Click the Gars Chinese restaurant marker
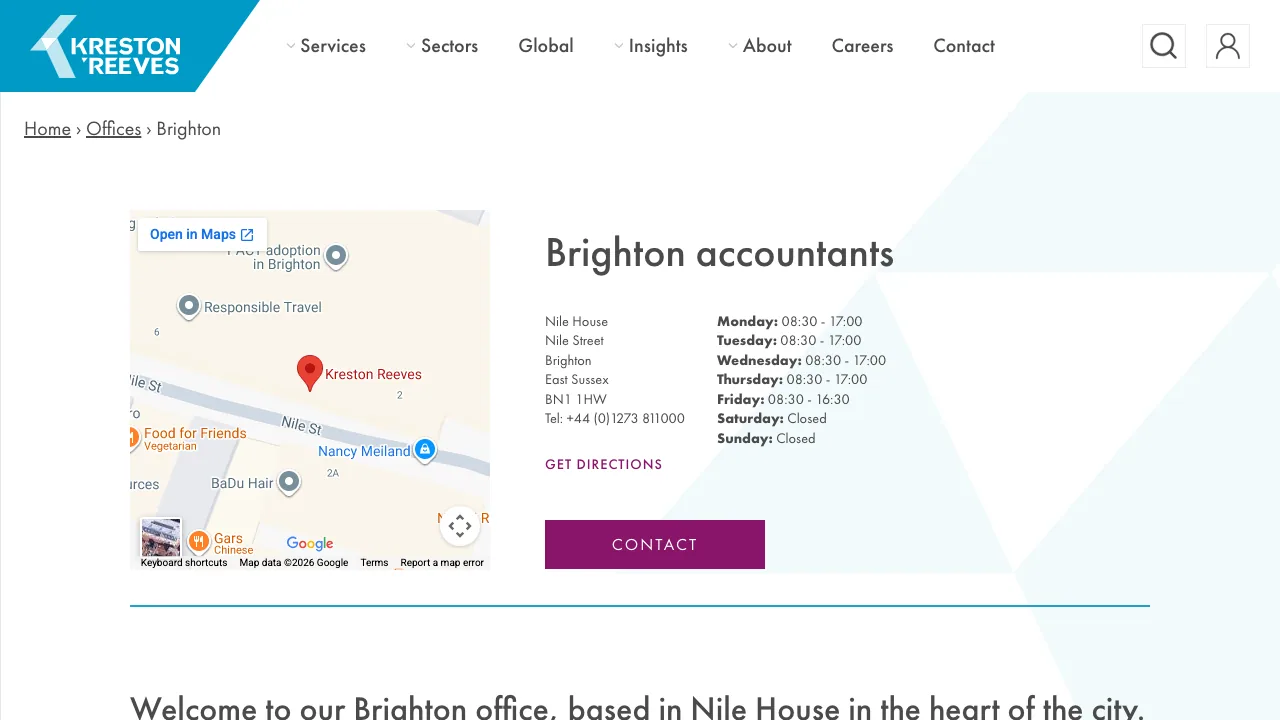The height and width of the screenshot is (720, 1280). pyautogui.click(x=199, y=541)
